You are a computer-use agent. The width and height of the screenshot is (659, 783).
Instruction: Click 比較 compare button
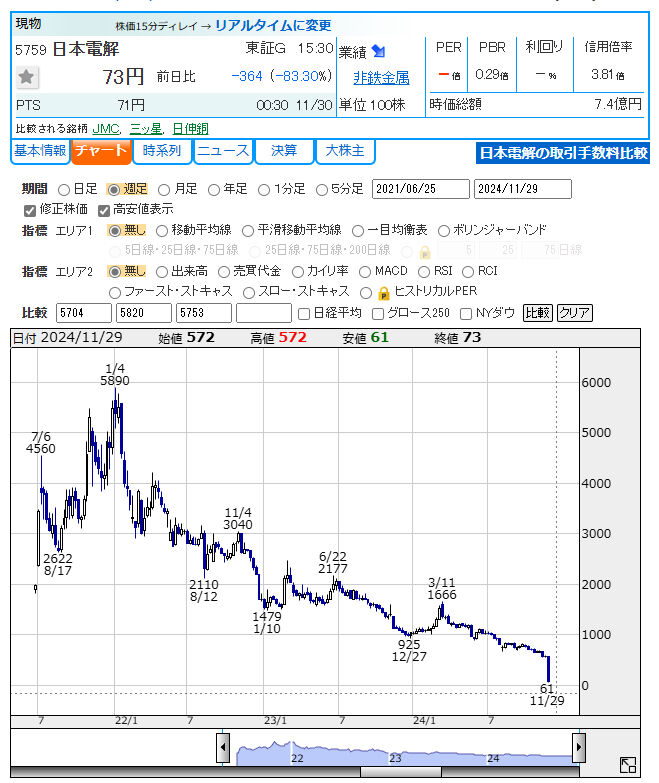point(538,313)
